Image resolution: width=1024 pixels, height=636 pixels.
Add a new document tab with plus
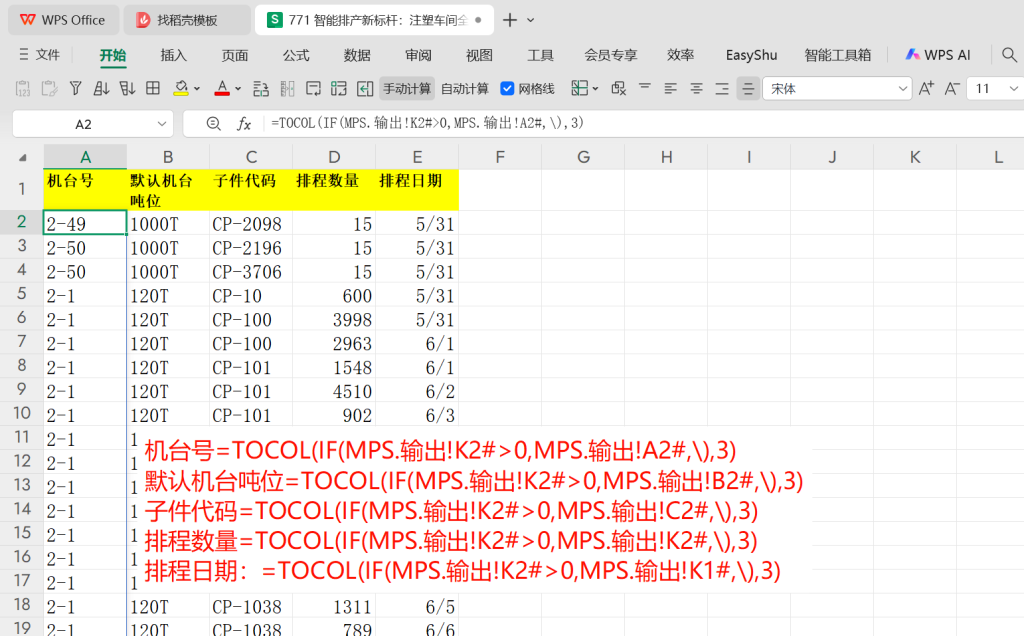pyautogui.click(x=509, y=20)
